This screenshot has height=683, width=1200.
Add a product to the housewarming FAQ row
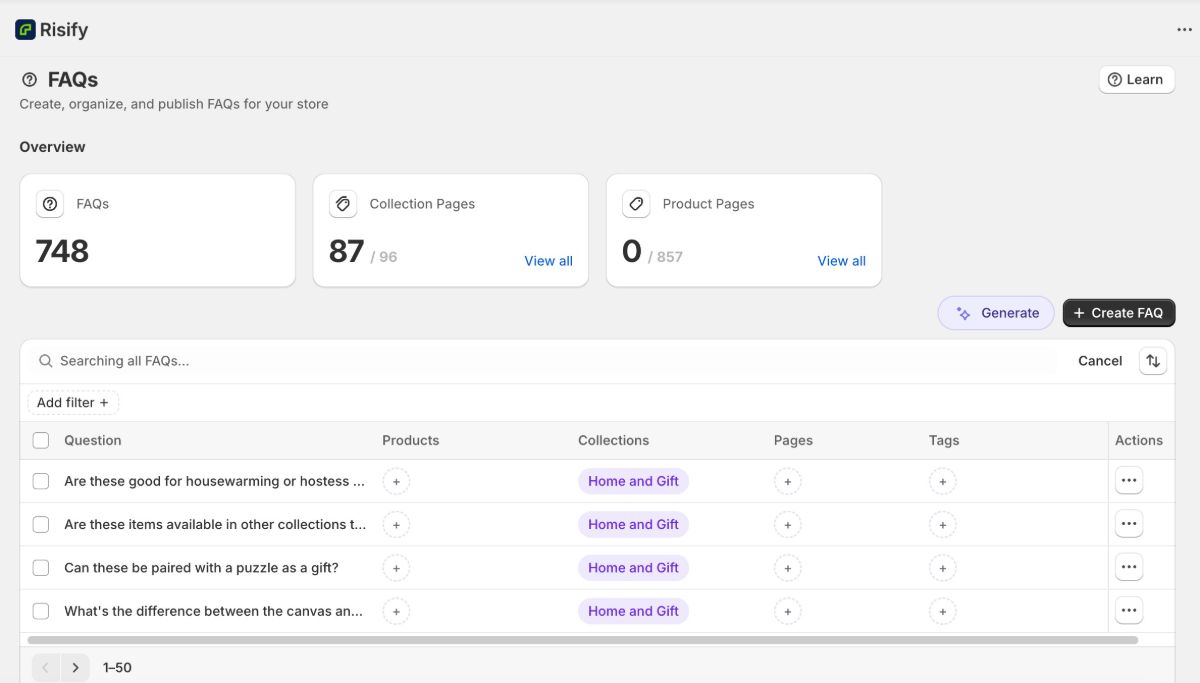tap(396, 482)
